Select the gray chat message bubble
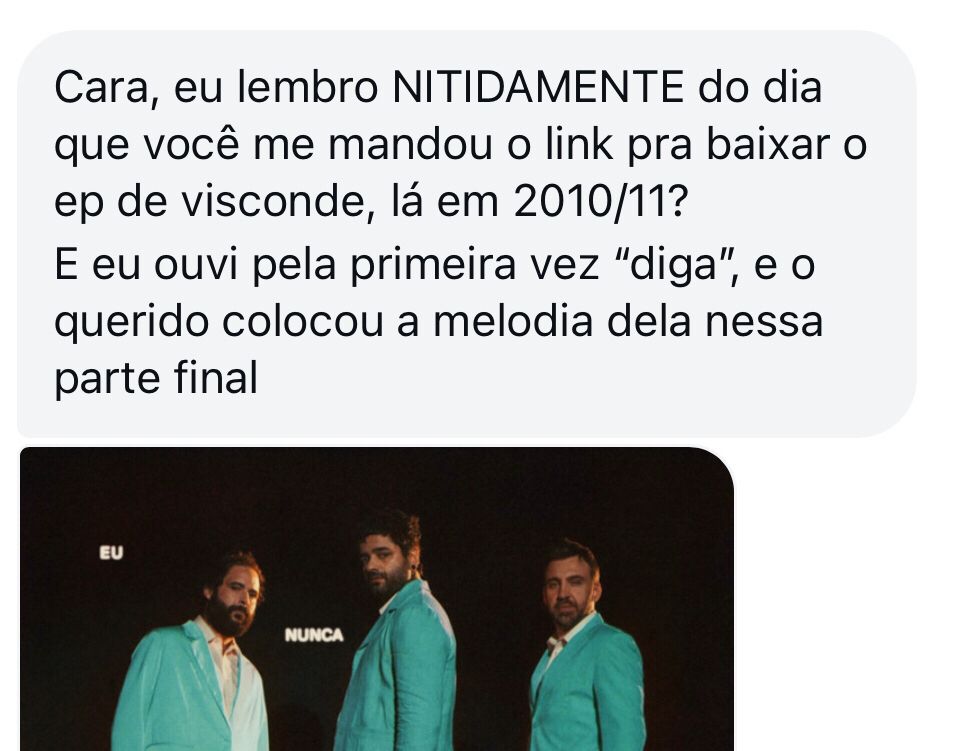The image size is (978, 751). point(467,233)
